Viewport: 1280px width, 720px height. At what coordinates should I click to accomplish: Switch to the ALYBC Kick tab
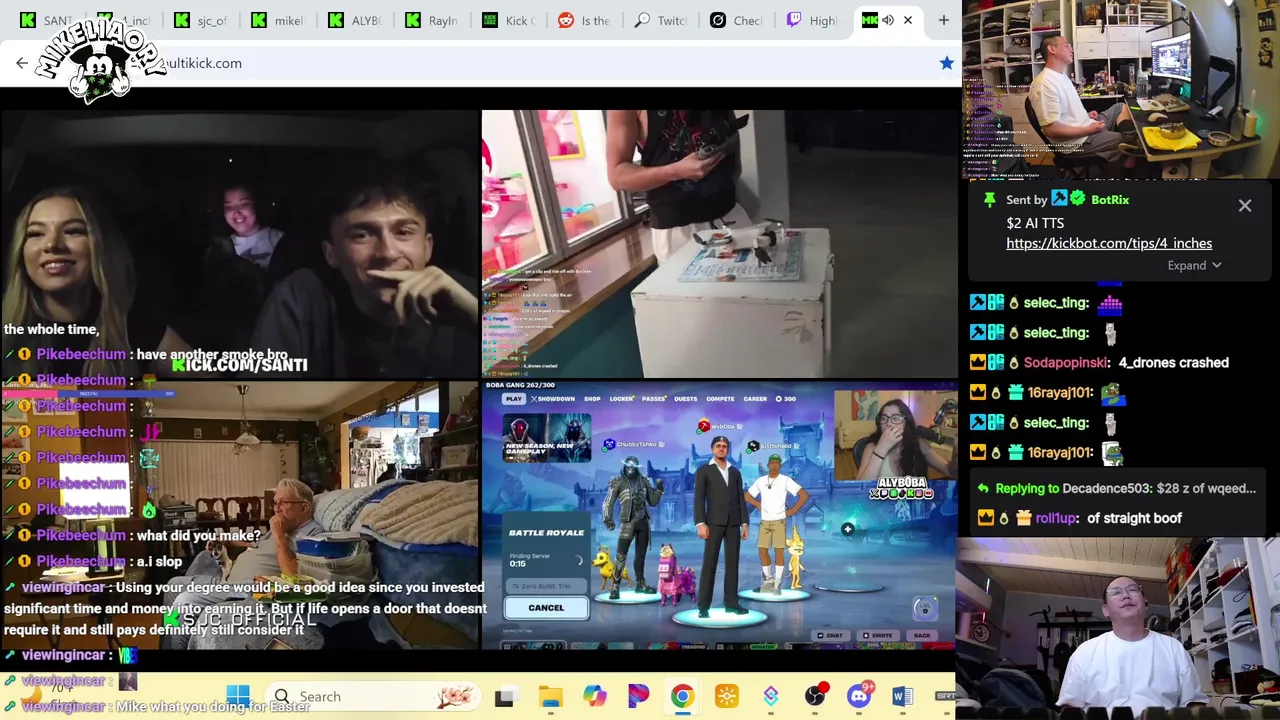355,20
